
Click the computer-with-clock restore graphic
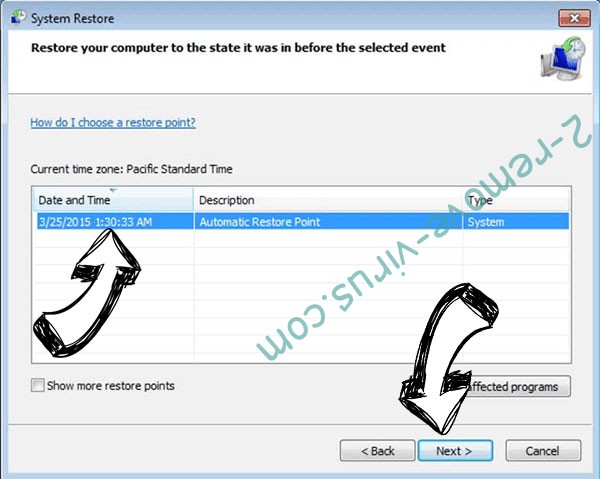tap(563, 59)
